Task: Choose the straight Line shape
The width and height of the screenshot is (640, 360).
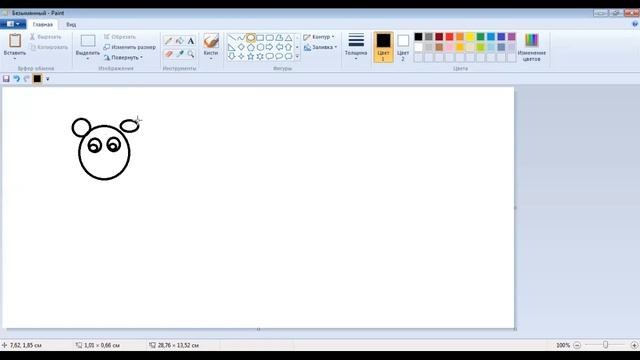Action: point(232,38)
